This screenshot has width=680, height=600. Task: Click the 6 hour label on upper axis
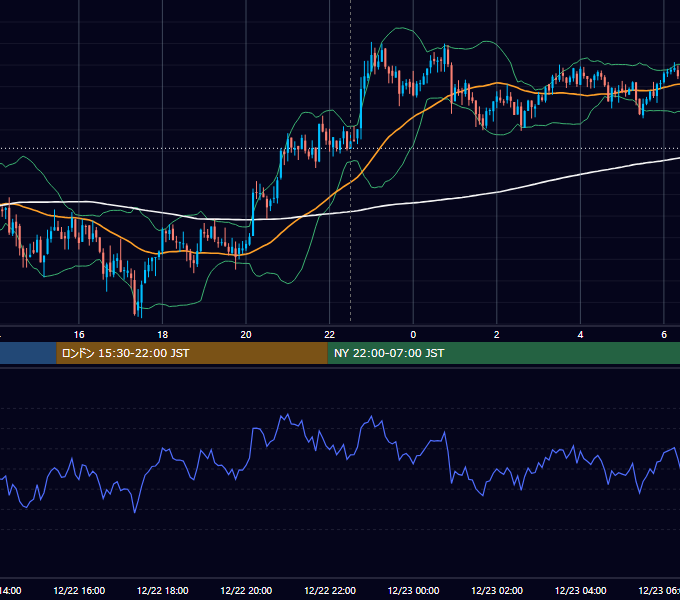pyautogui.click(x=664, y=335)
